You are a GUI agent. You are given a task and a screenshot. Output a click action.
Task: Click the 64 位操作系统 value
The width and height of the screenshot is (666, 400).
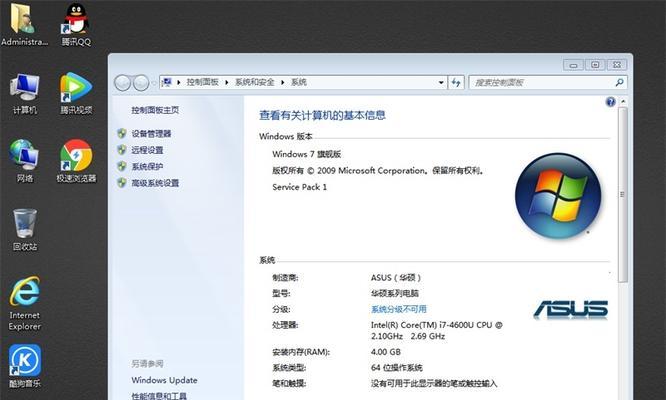click(397, 368)
